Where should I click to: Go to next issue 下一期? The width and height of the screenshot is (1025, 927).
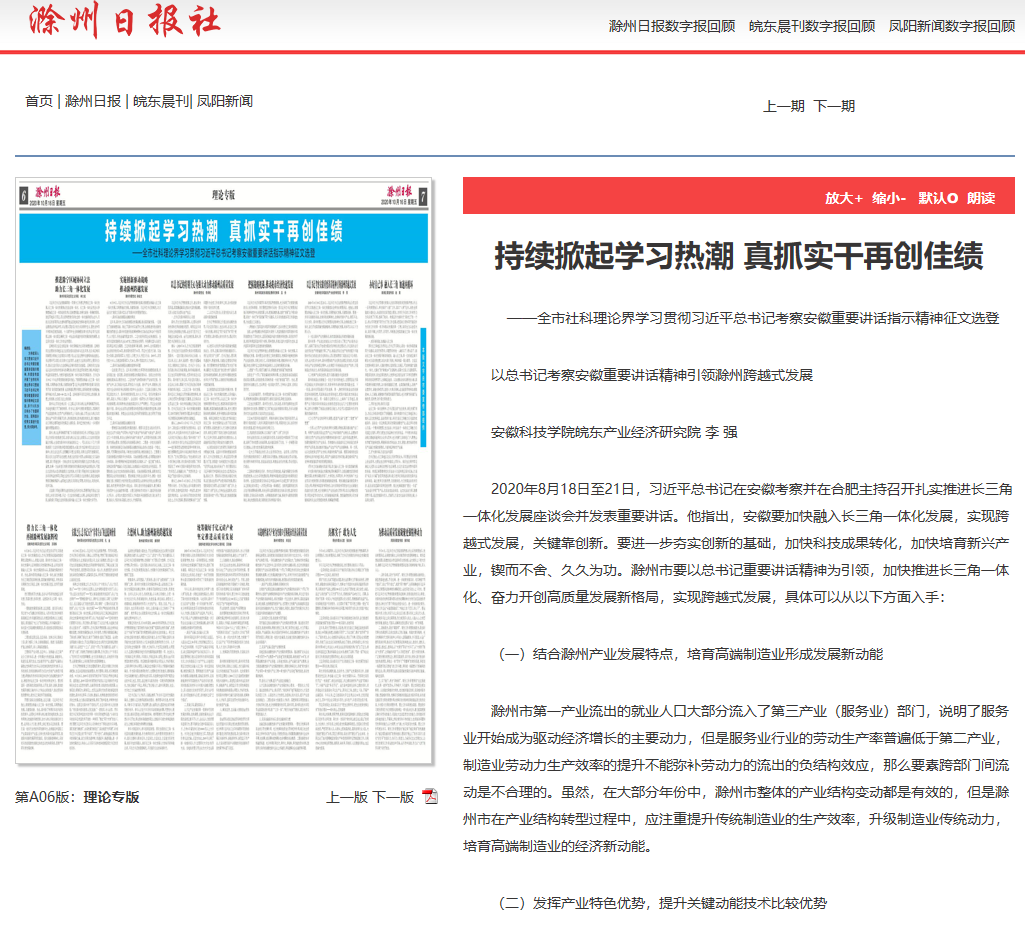(x=834, y=106)
